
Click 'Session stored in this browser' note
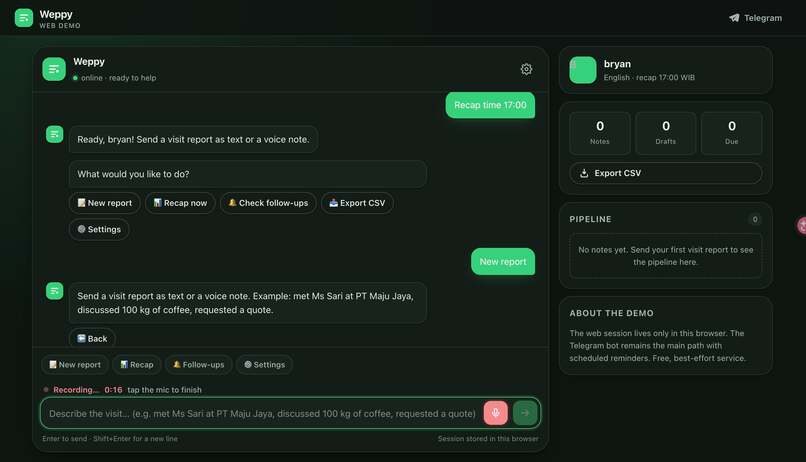click(488, 439)
